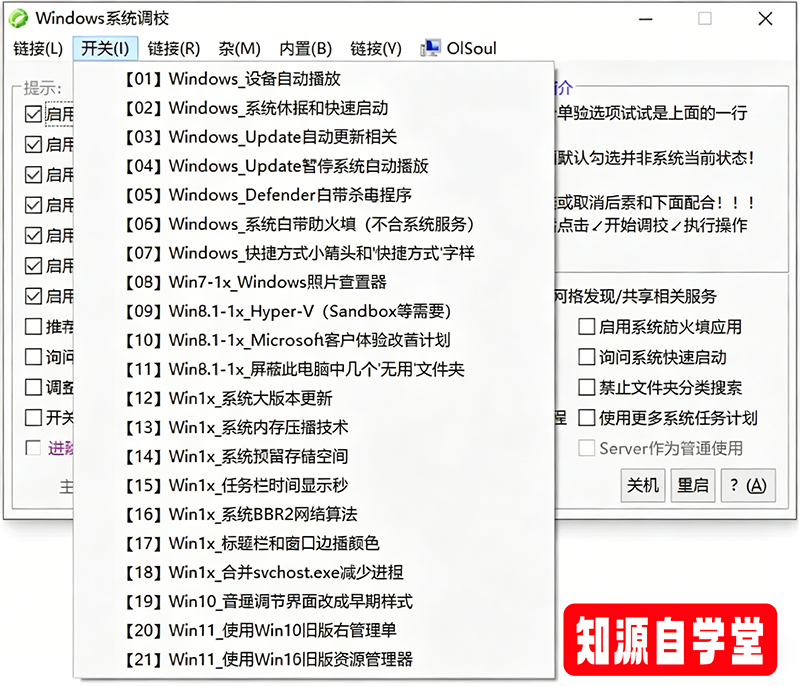This screenshot has width=800, height=686.
Task: Select 【15】 Win1x_任务栏时间显示秒
Action: click(314, 486)
